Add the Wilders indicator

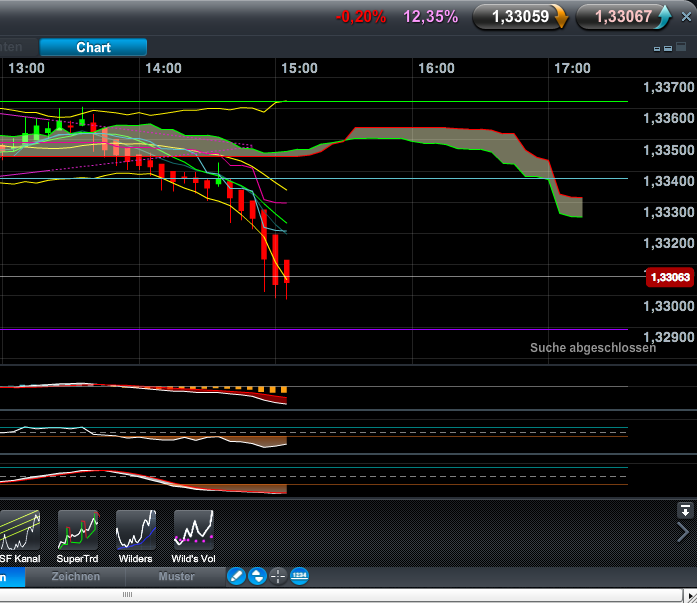[x=136, y=537]
